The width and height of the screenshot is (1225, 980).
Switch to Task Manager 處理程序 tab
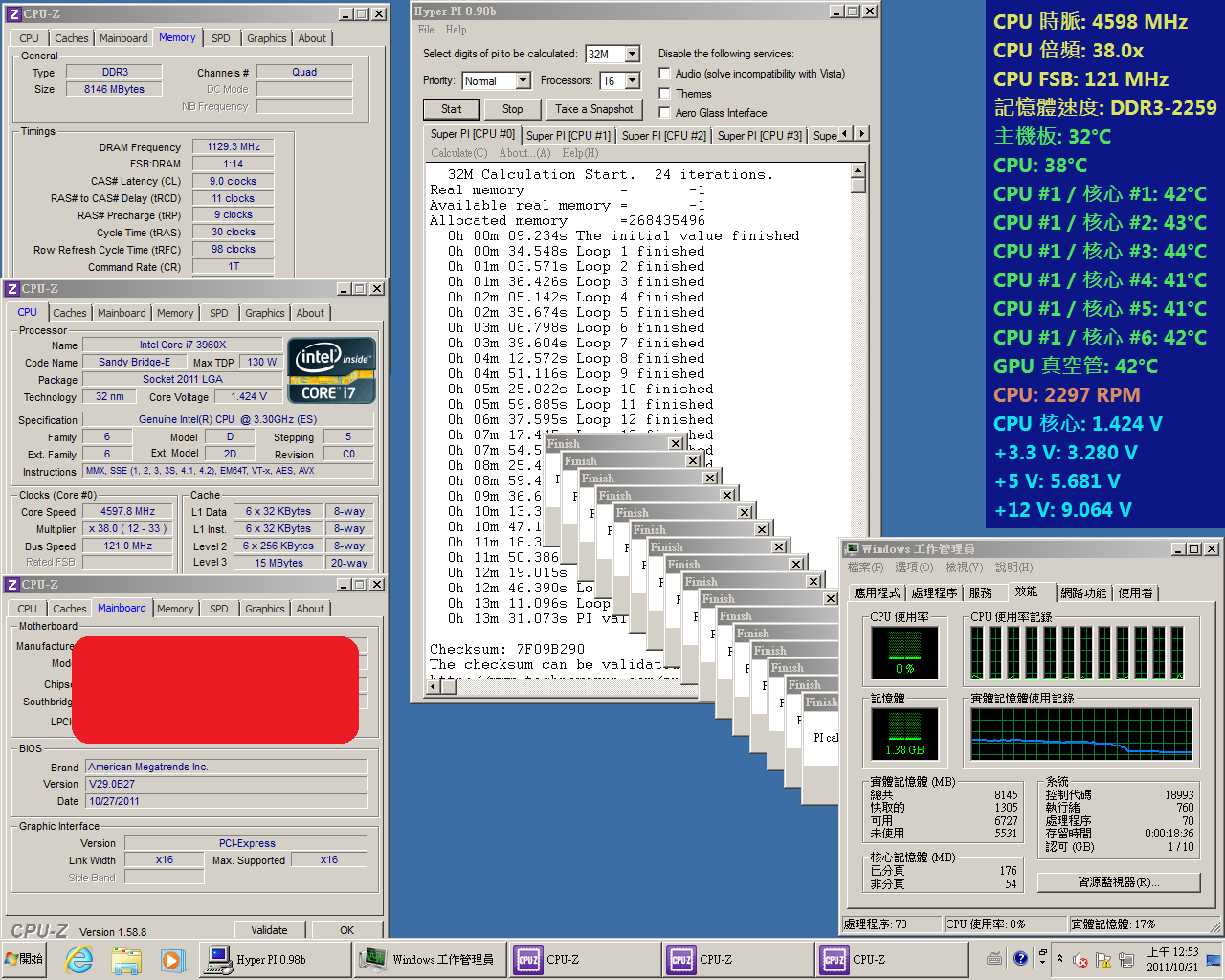pos(934,593)
